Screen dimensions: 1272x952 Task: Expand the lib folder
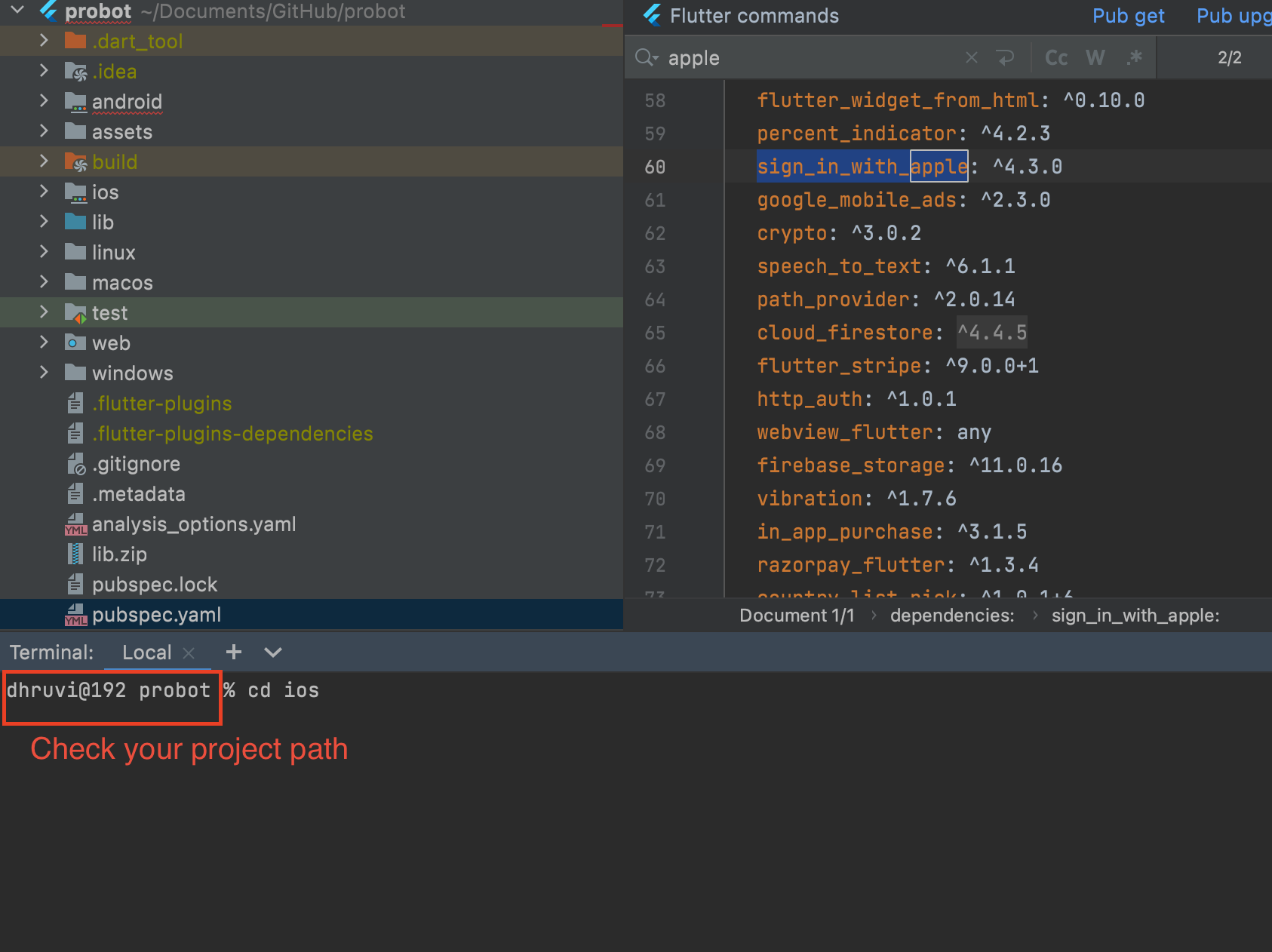[44, 222]
